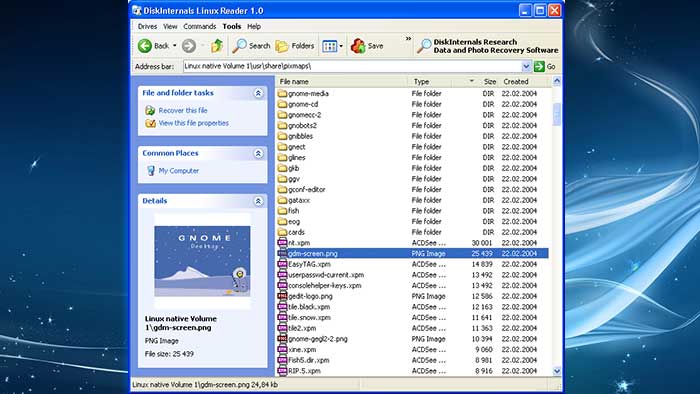Click the gnome-gegl2-2.png file icon

(282, 339)
